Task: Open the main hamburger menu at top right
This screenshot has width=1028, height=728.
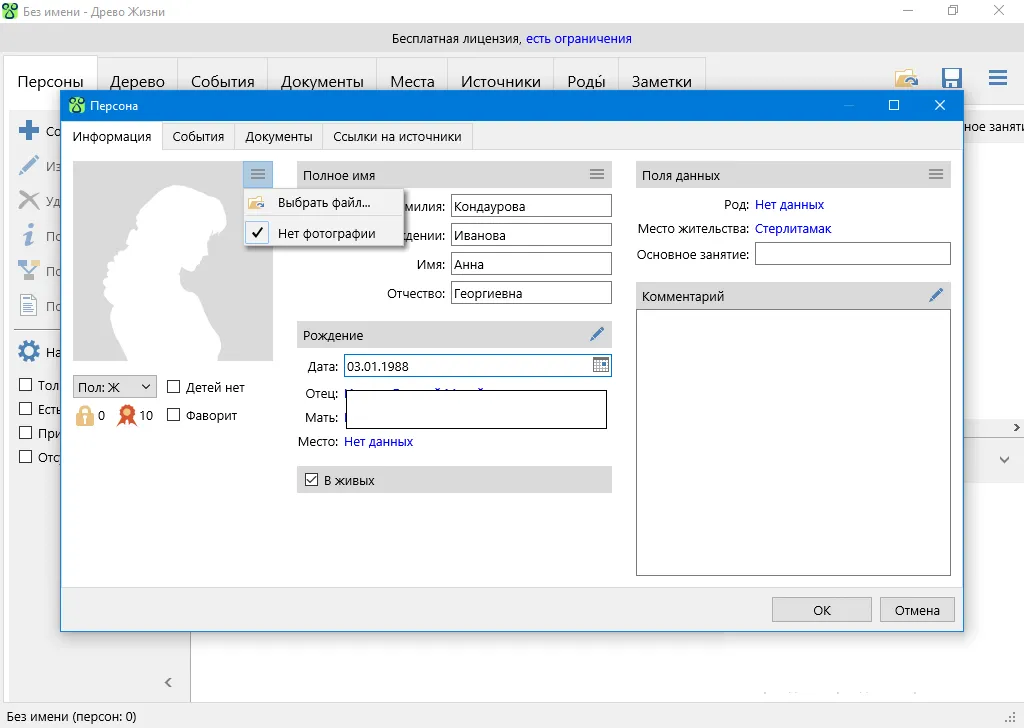Action: pos(997,78)
